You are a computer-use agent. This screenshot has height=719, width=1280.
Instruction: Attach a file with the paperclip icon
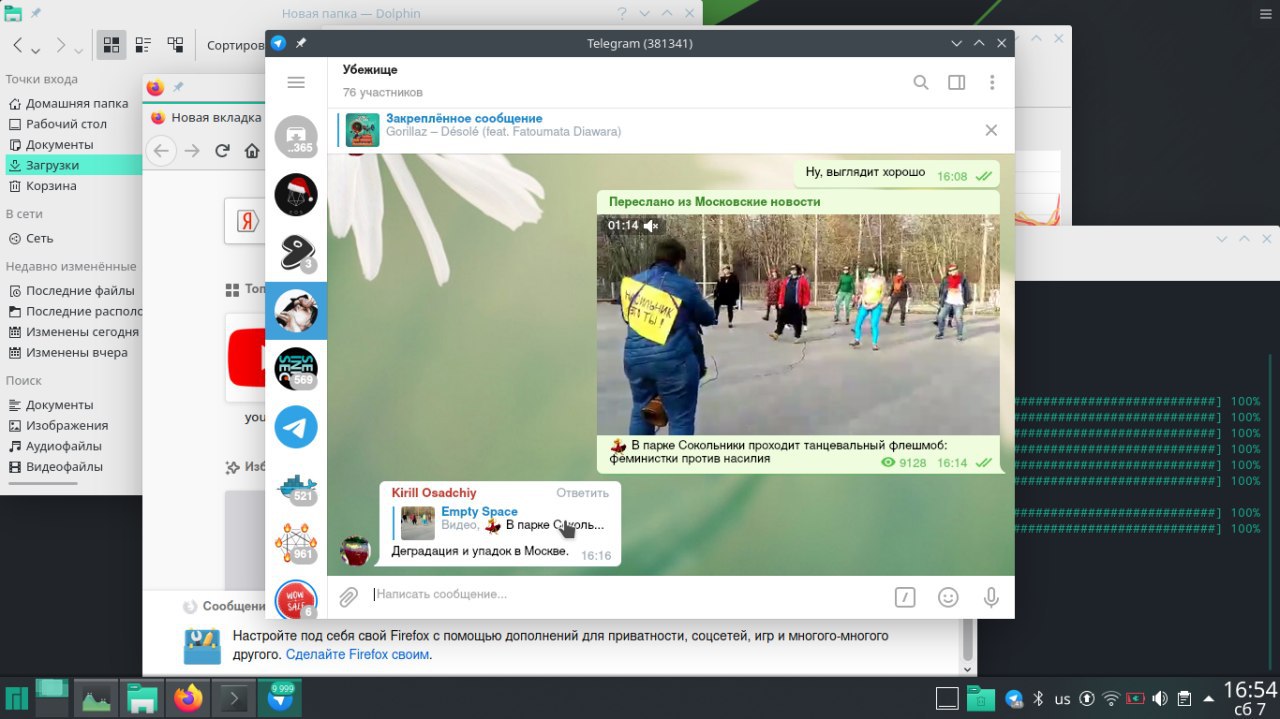click(x=348, y=597)
